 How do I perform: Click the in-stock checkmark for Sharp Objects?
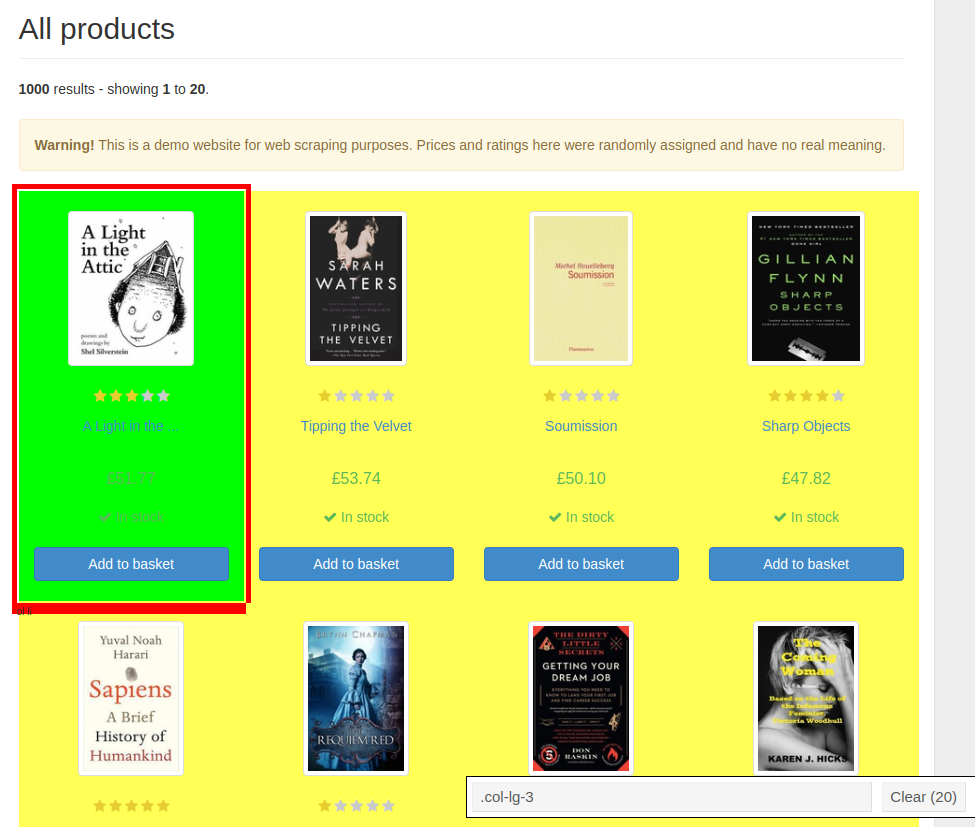tap(780, 517)
